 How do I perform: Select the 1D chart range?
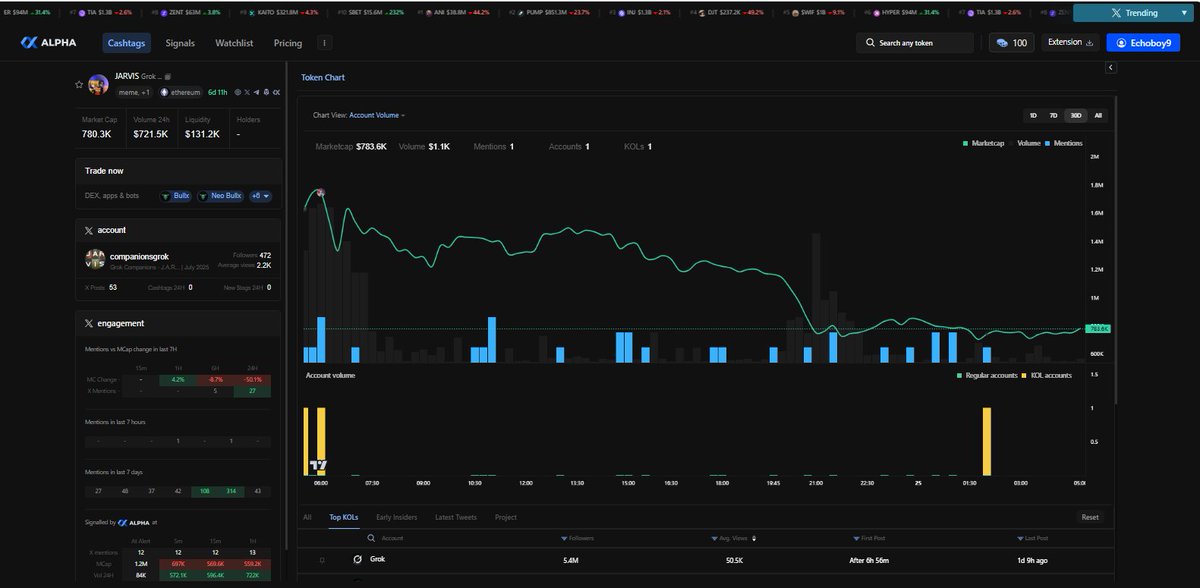[x=1033, y=115]
